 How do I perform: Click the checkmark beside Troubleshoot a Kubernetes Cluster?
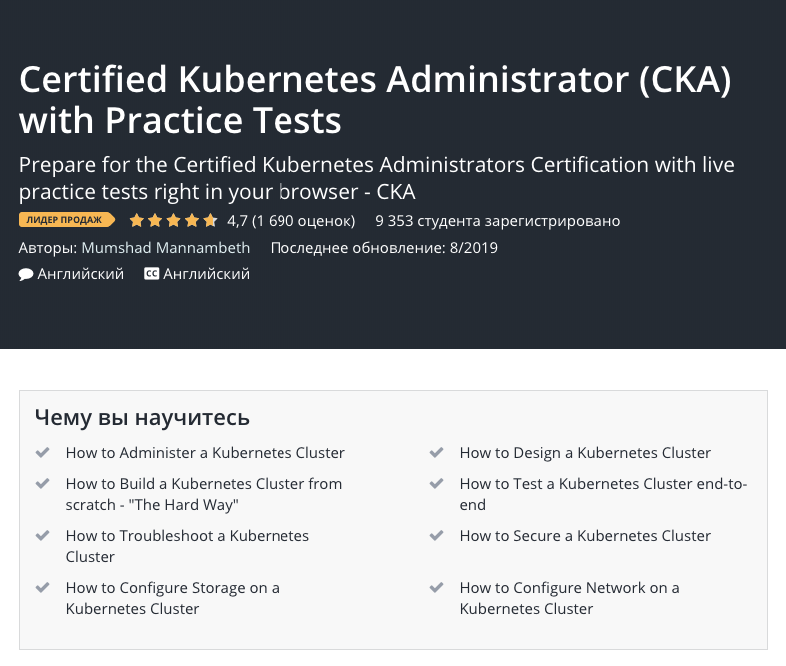pyautogui.click(x=43, y=536)
